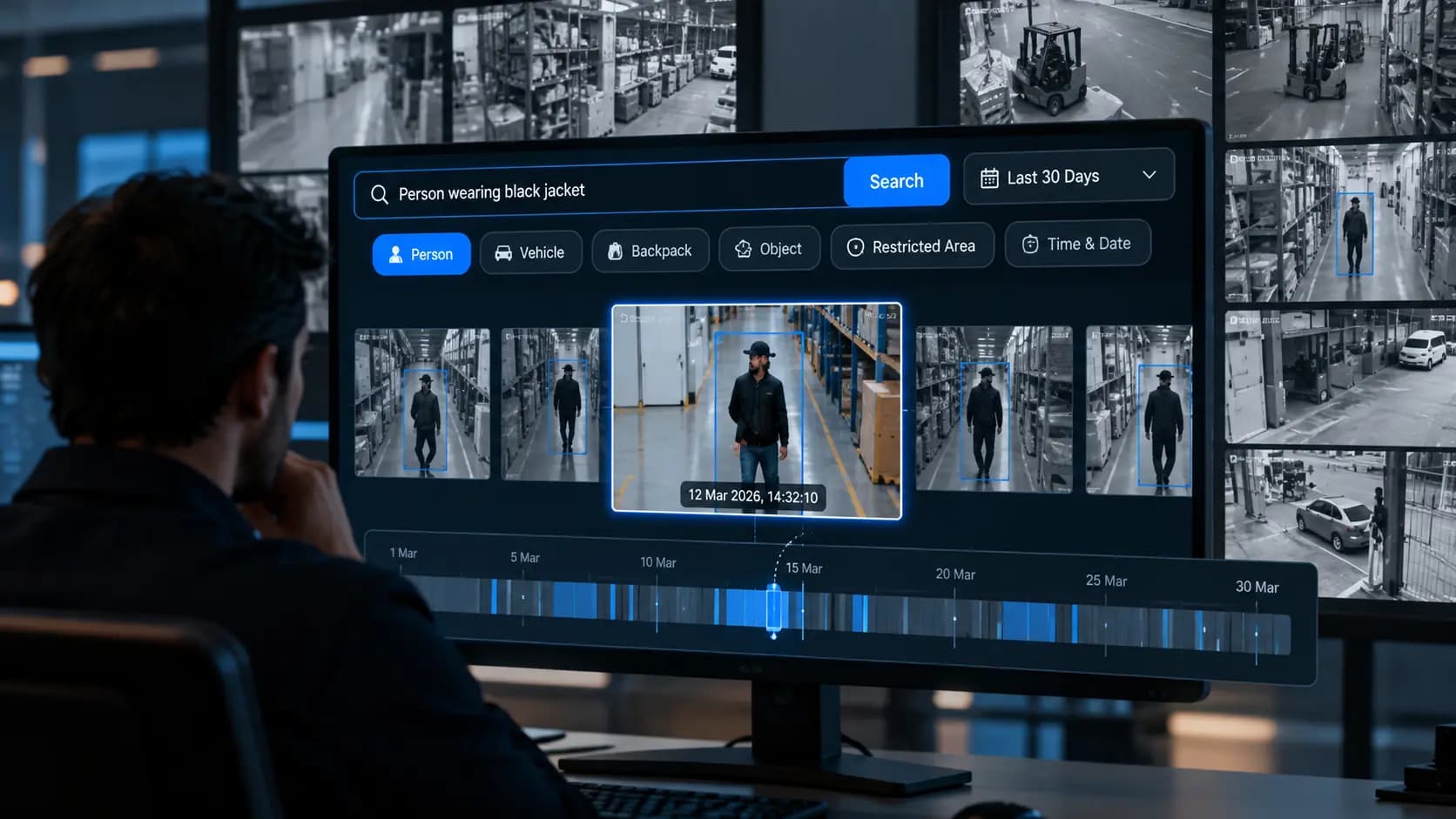Viewport: 1456px width, 819px height.
Task: Click the 10 Mar timeline label
Action: 658,562
